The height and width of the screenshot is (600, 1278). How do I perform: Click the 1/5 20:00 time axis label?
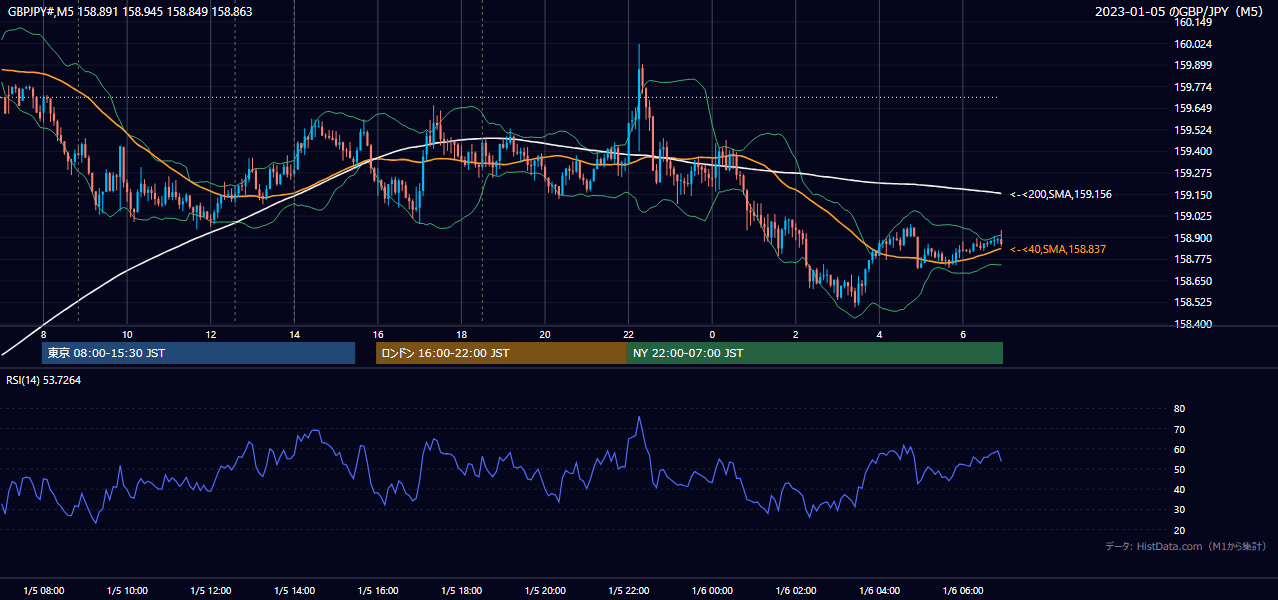[x=545, y=591]
